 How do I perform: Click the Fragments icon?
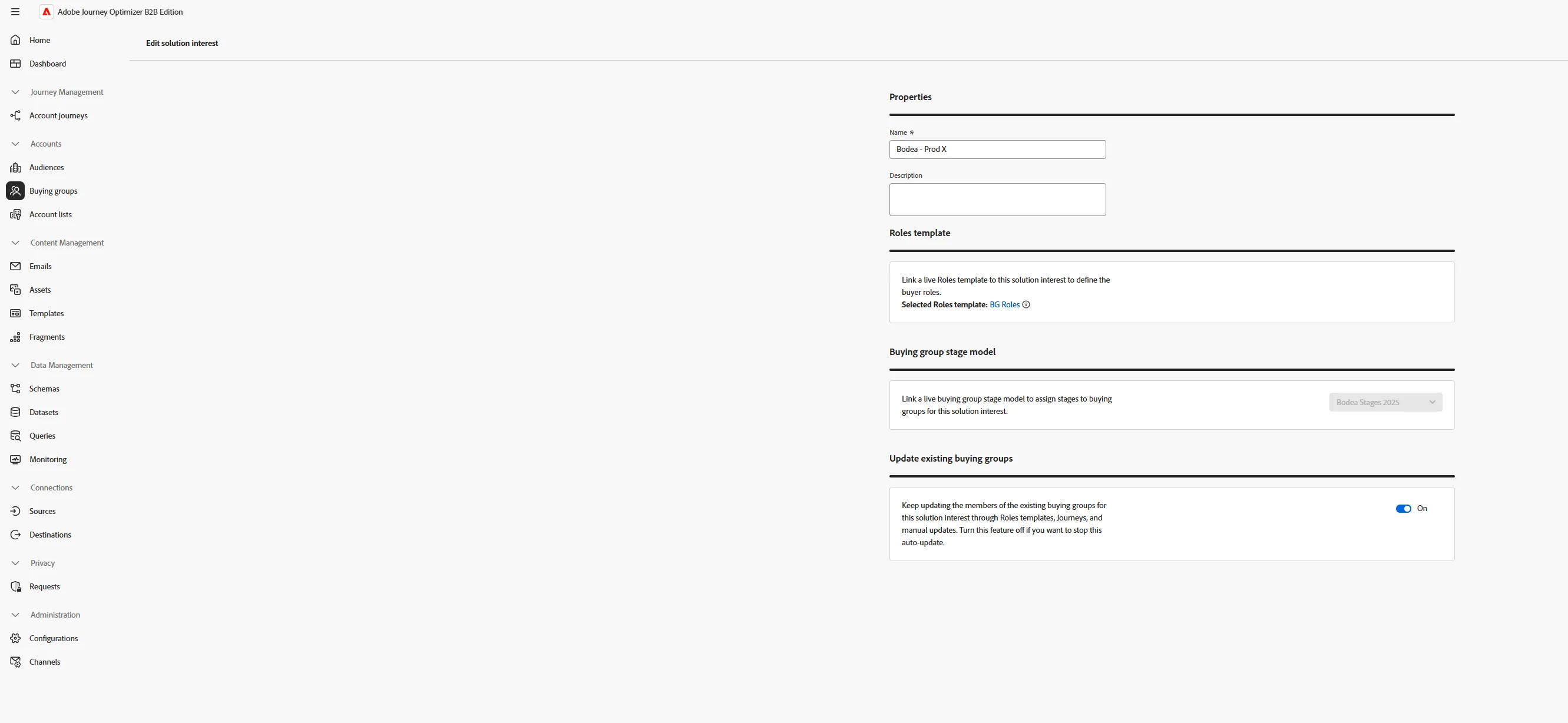click(x=15, y=337)
